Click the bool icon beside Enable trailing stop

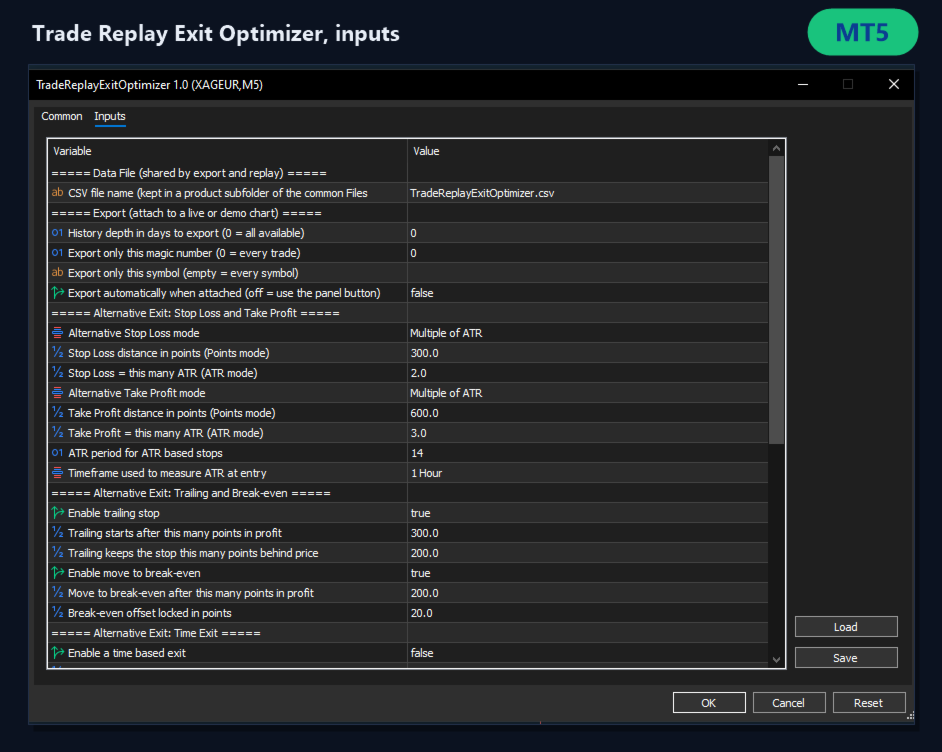[58, 513]
